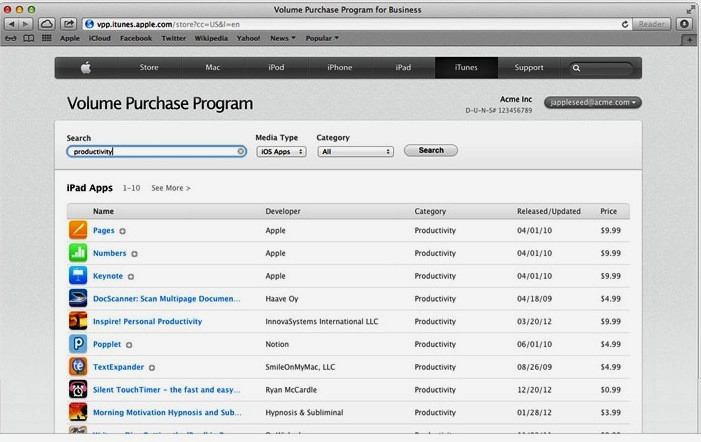Screen dimensions: 701x442
Task: Select the iPhone tab in Apple nav
Action: tap(340, 67)
